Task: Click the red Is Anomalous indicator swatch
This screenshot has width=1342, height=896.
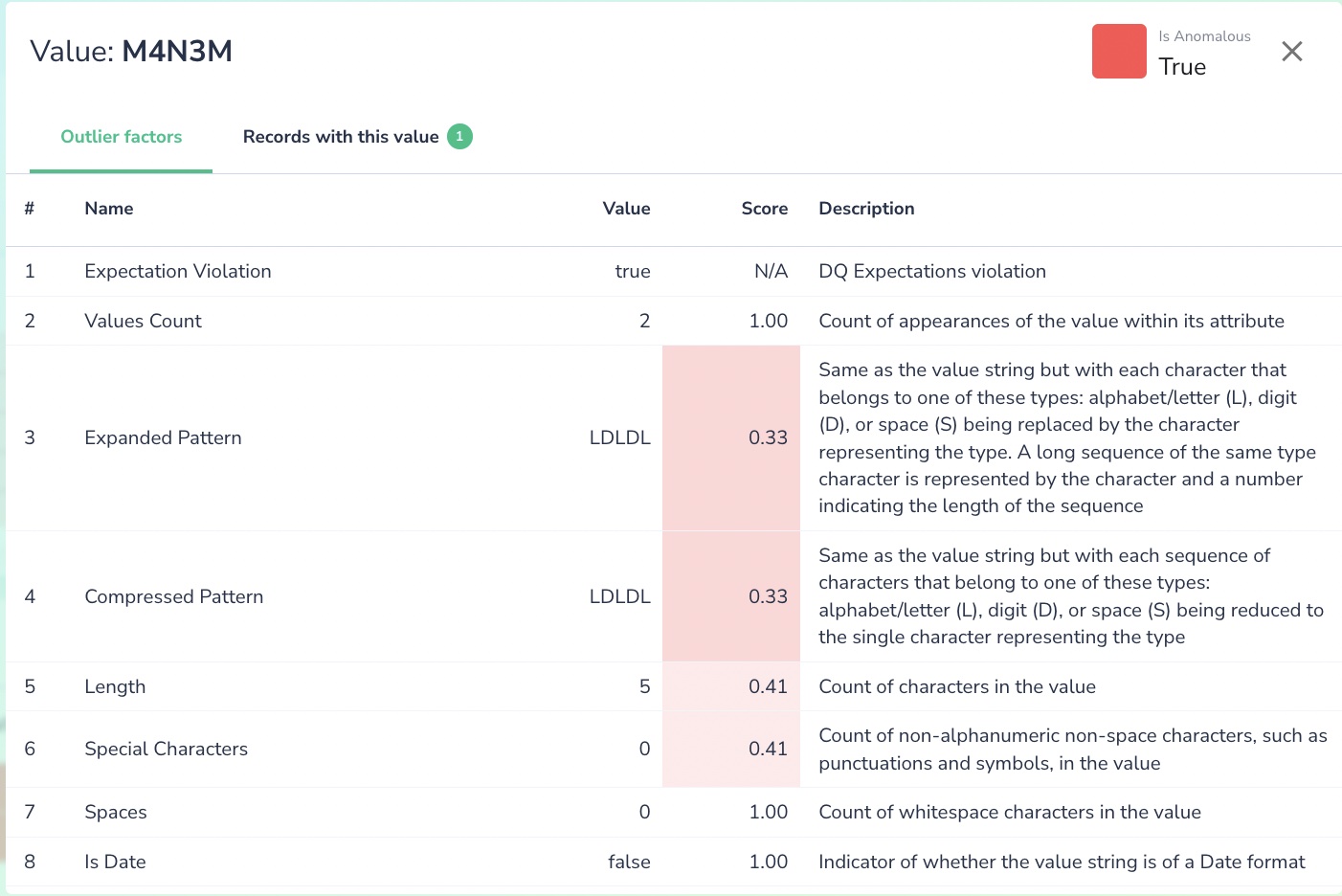Action: (x=1119, y=51)
